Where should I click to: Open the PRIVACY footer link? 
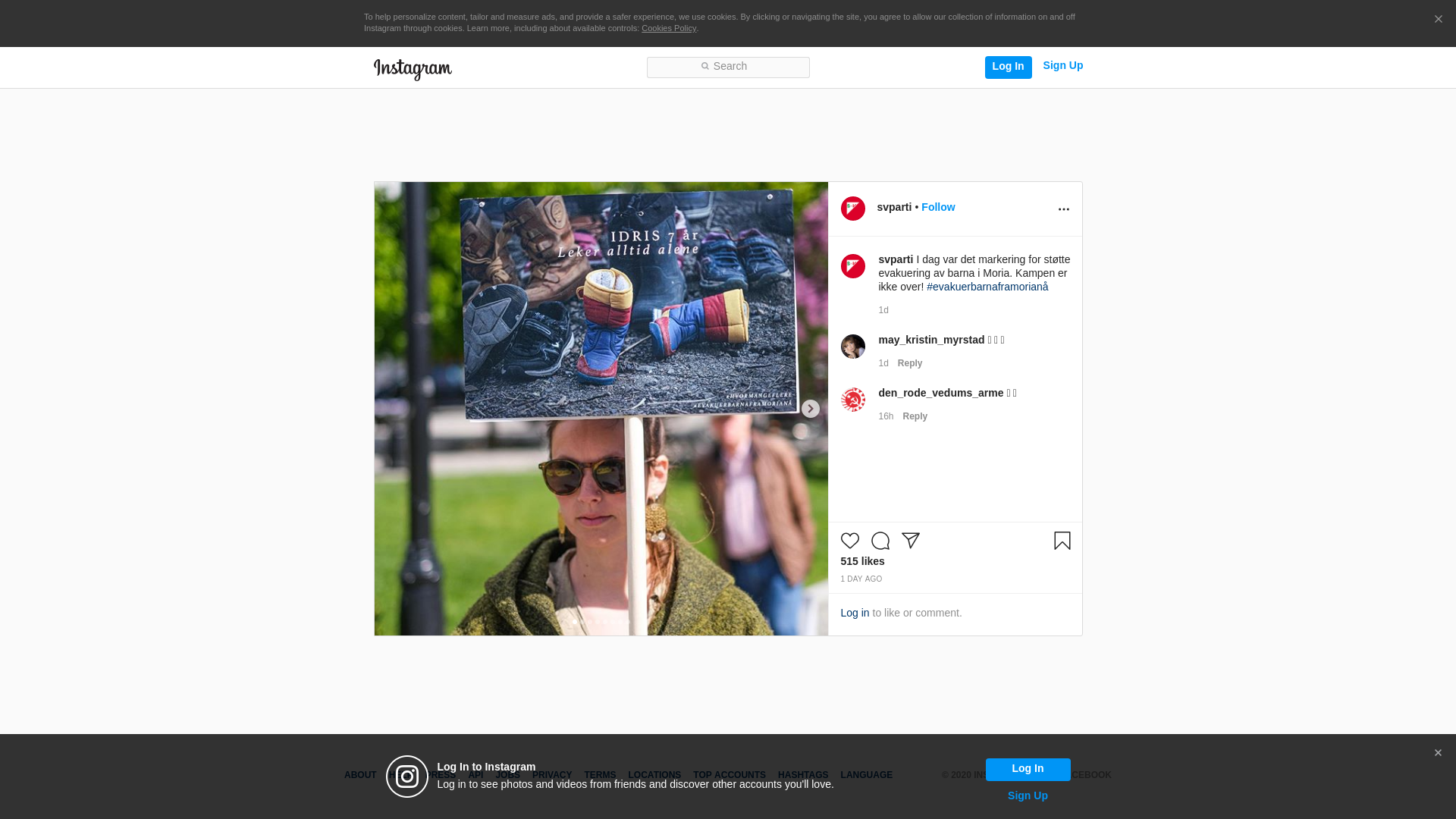pyautogui.click(x=551, y=775)
